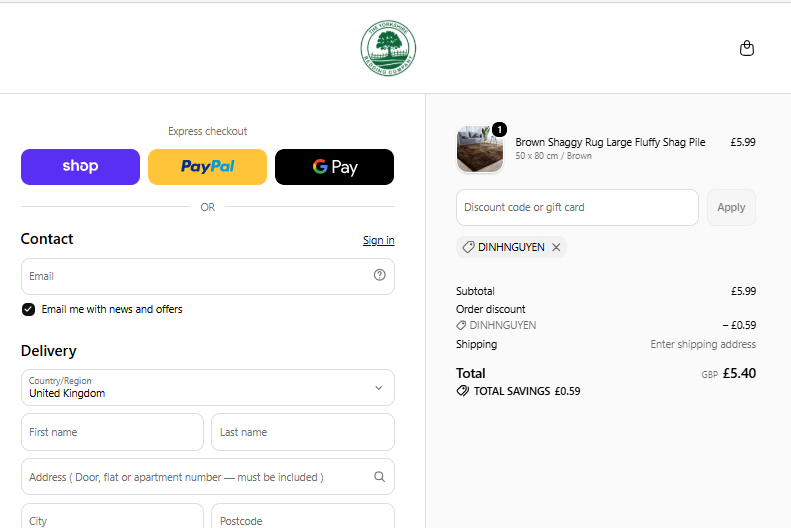
Task: Click the First name field
Action: [112, 432]
